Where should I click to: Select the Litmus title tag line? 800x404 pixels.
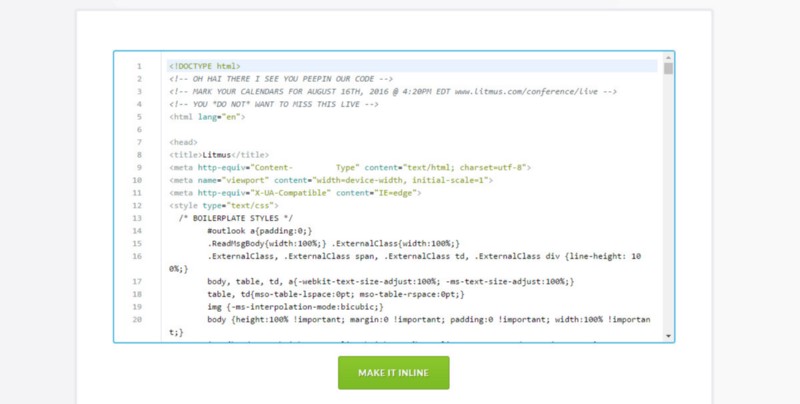tap(219, 155)
